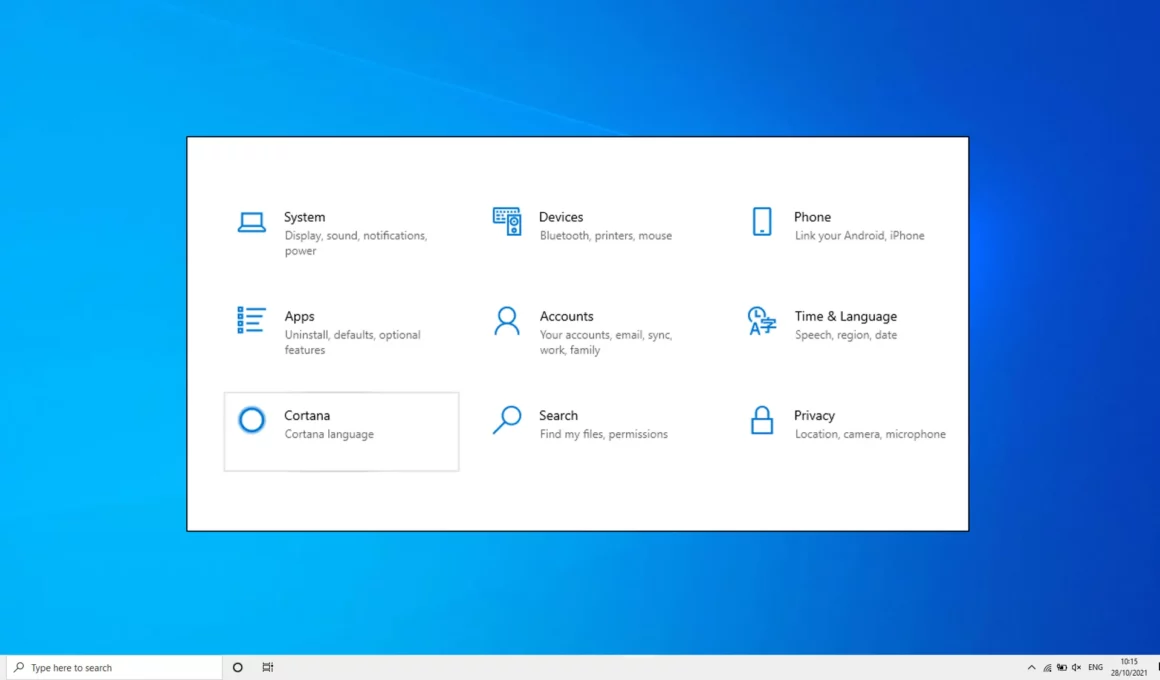
Task: Click 'Bluetooth, printers, mouse' description
Action: tap(606, 235)
